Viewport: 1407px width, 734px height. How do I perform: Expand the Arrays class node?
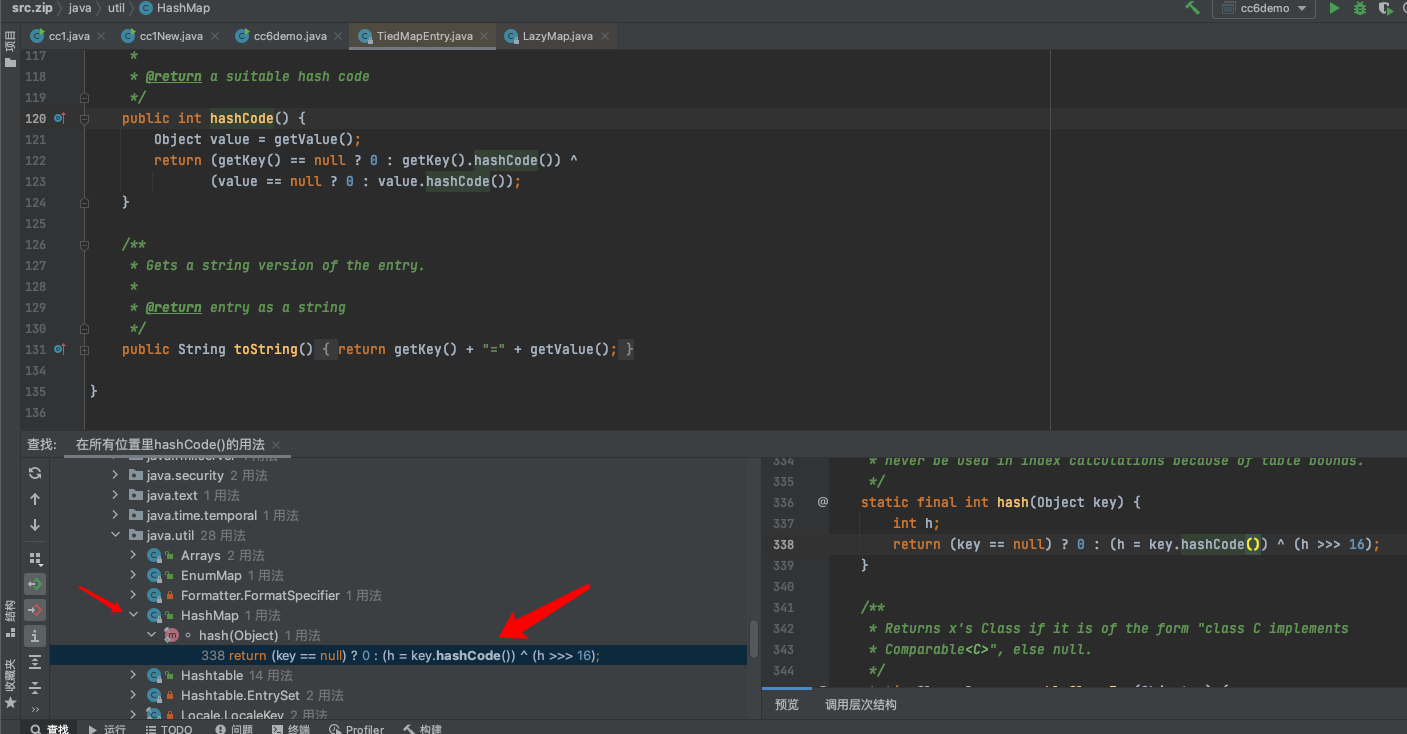(133, 555)
